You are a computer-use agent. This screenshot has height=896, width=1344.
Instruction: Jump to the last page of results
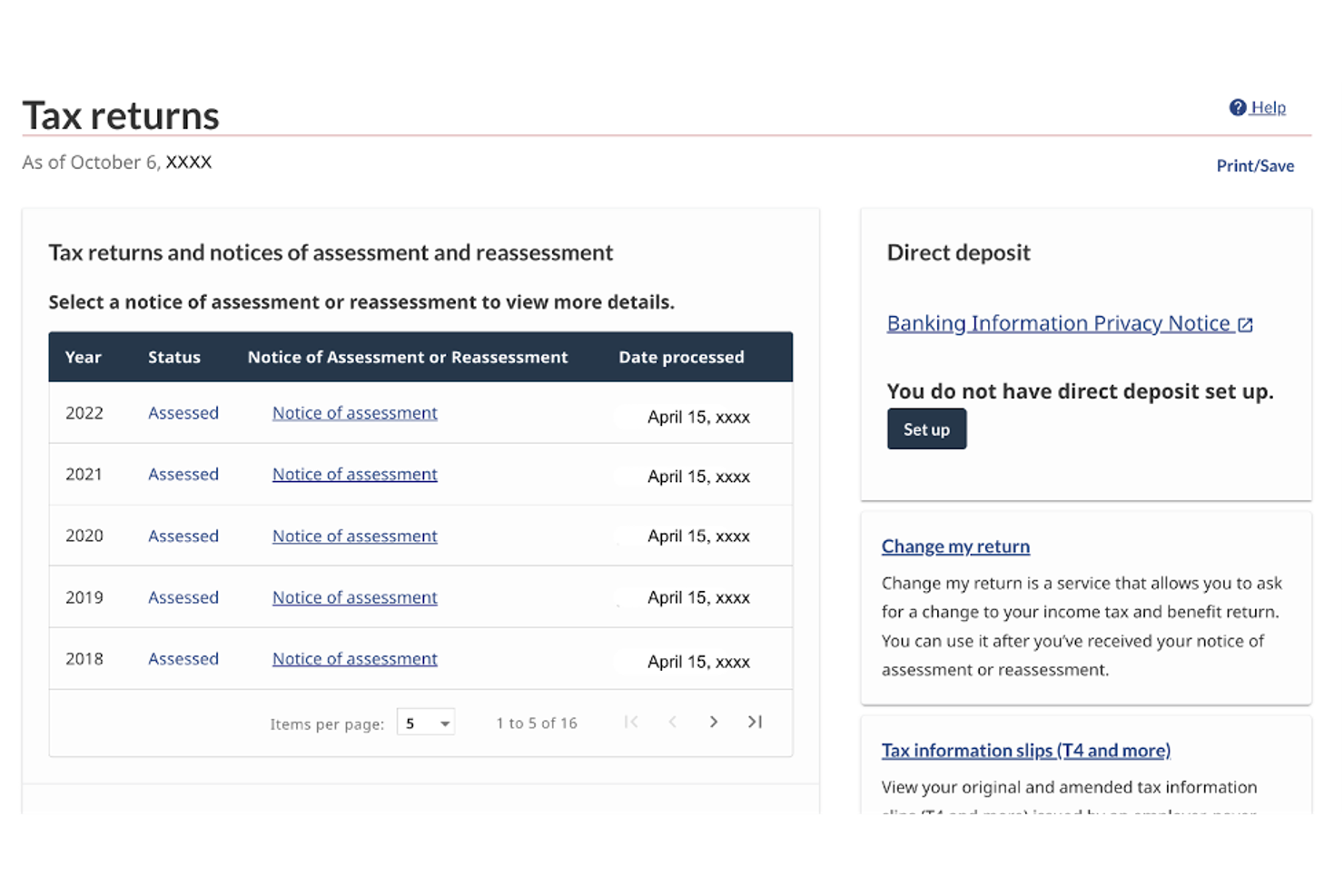tap(755, 722)
